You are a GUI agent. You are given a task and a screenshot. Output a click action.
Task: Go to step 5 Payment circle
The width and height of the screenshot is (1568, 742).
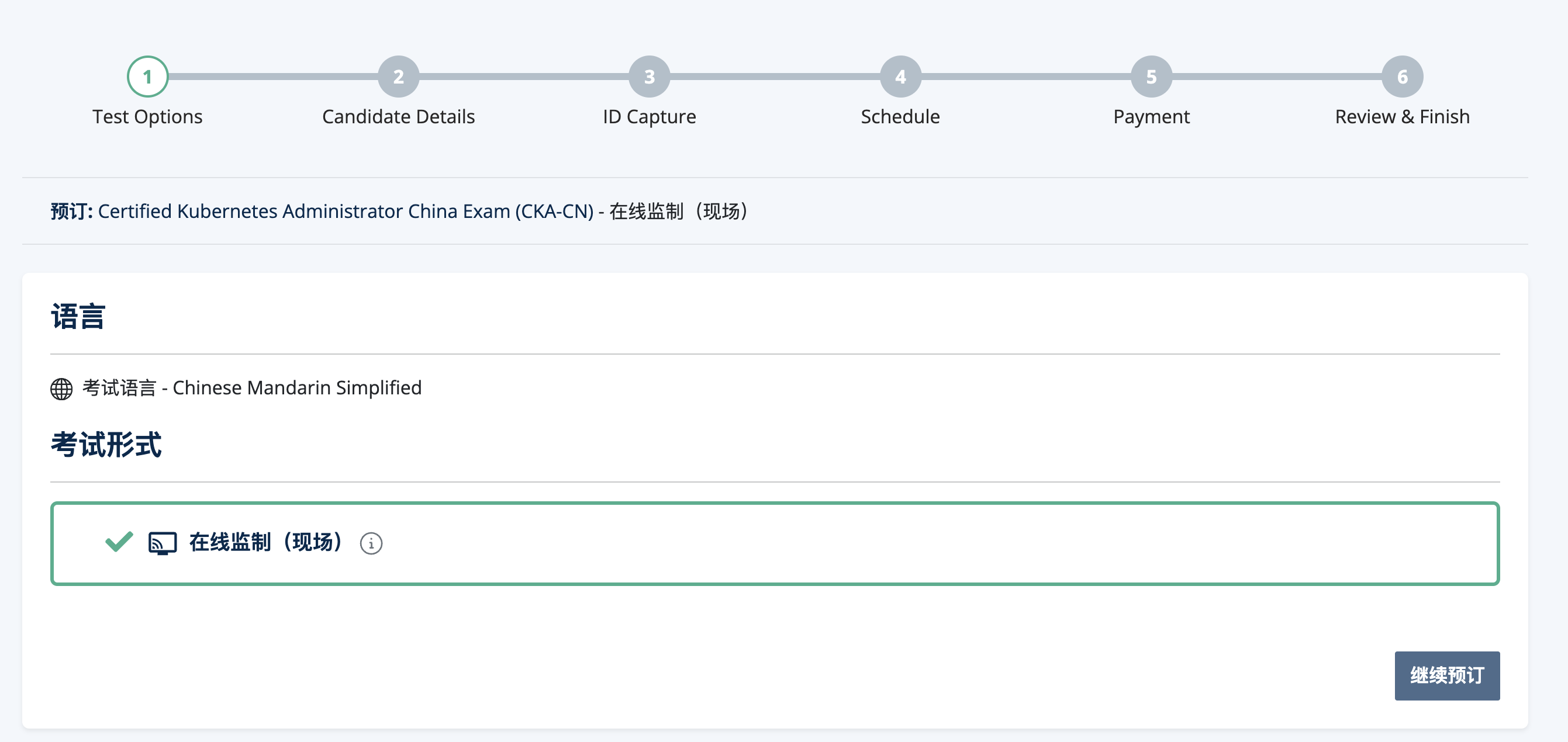1151,77
